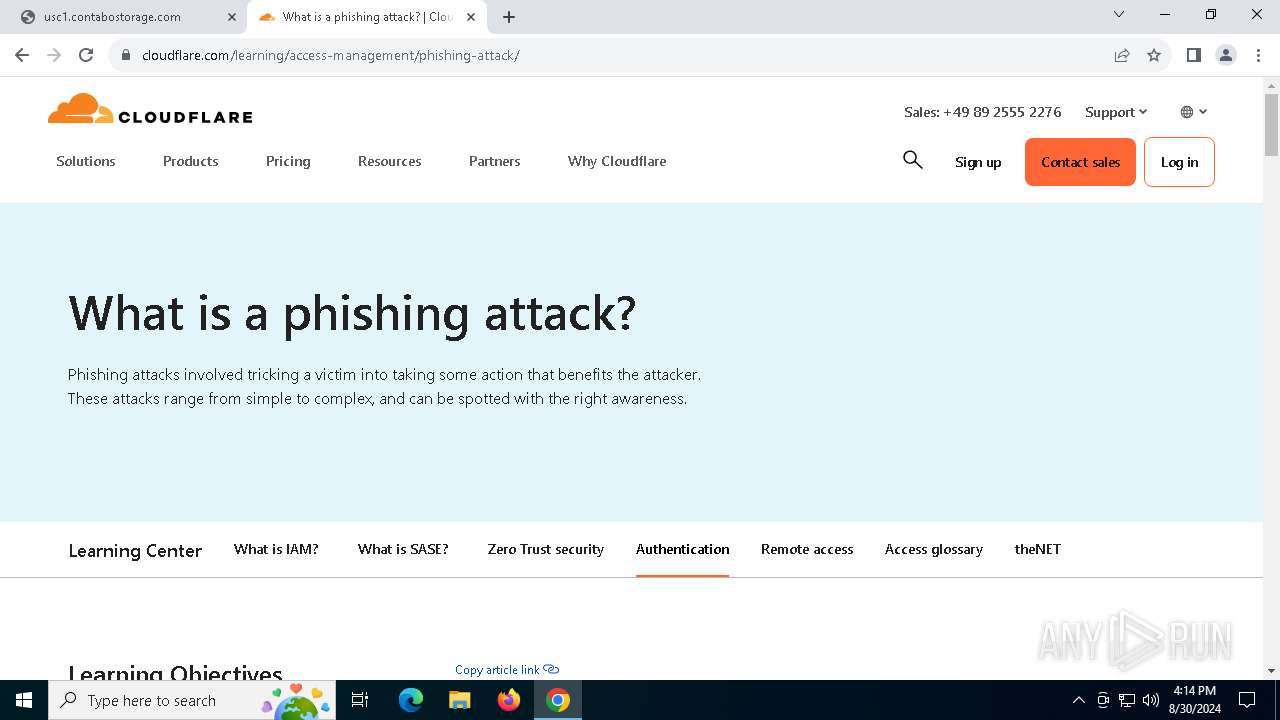
Task: Click the taskbar search box
Action: pos(190,700)
